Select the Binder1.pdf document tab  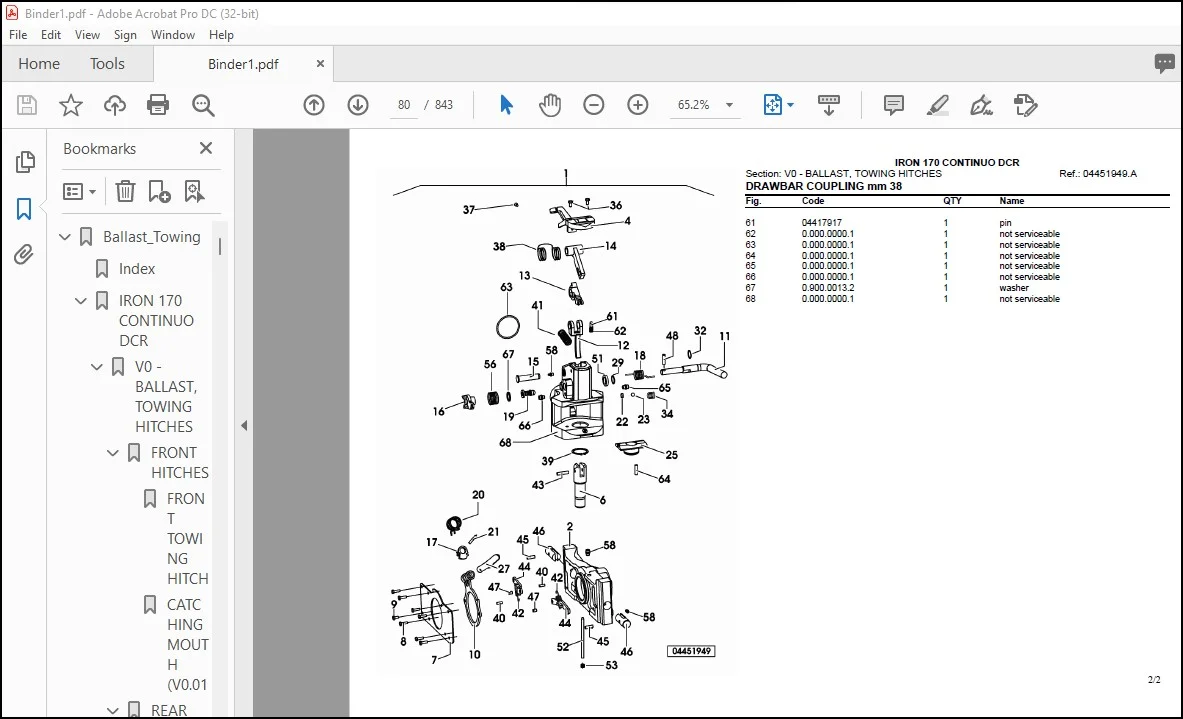(x=243, y=64)
